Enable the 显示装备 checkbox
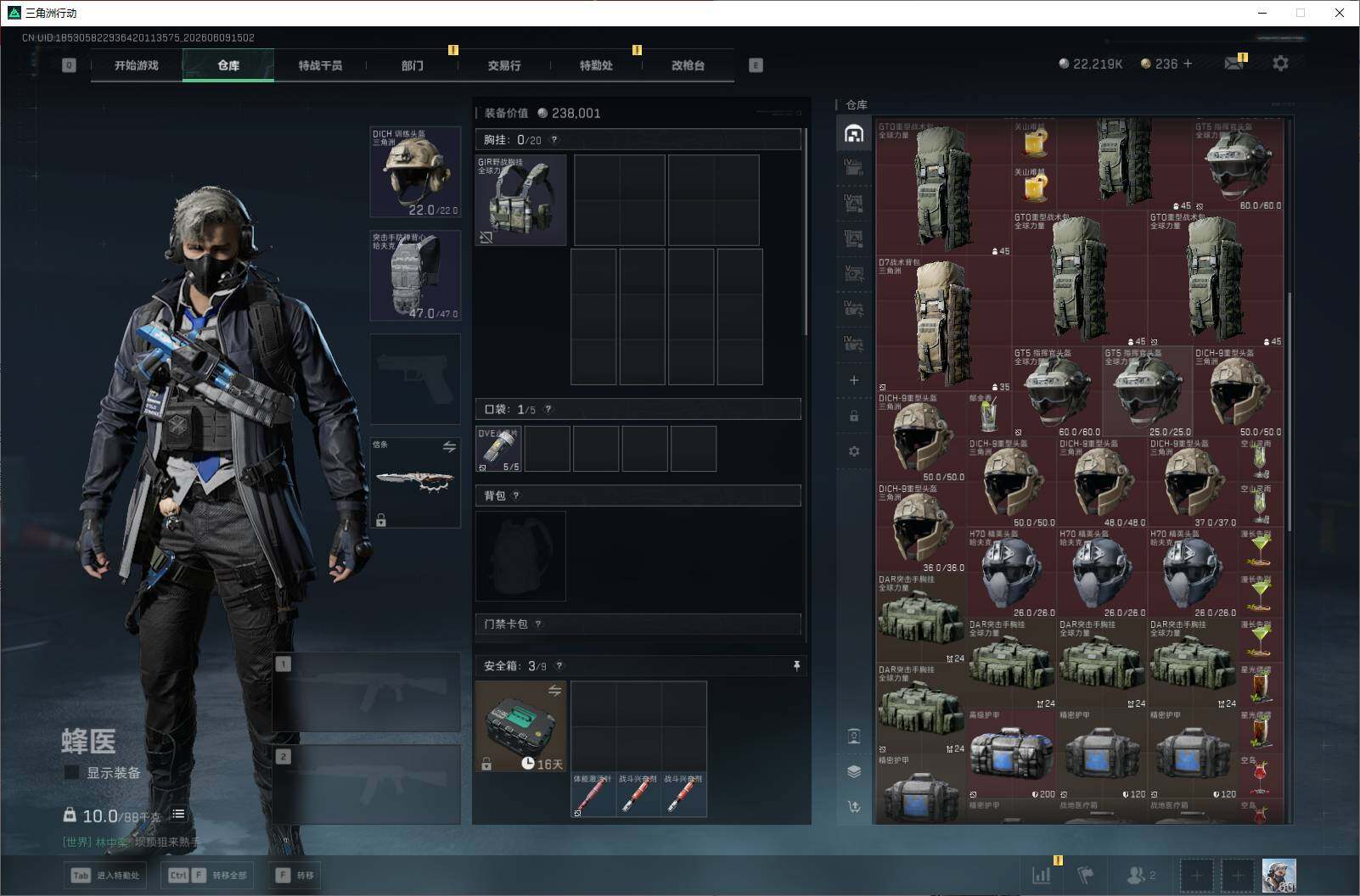 pos(72,772)
